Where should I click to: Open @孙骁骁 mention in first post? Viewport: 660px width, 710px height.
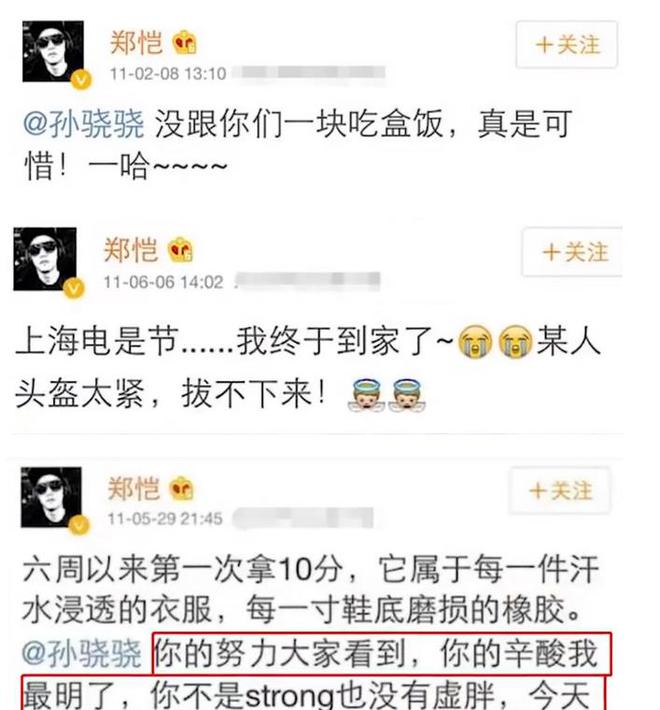tap(84, 124)
